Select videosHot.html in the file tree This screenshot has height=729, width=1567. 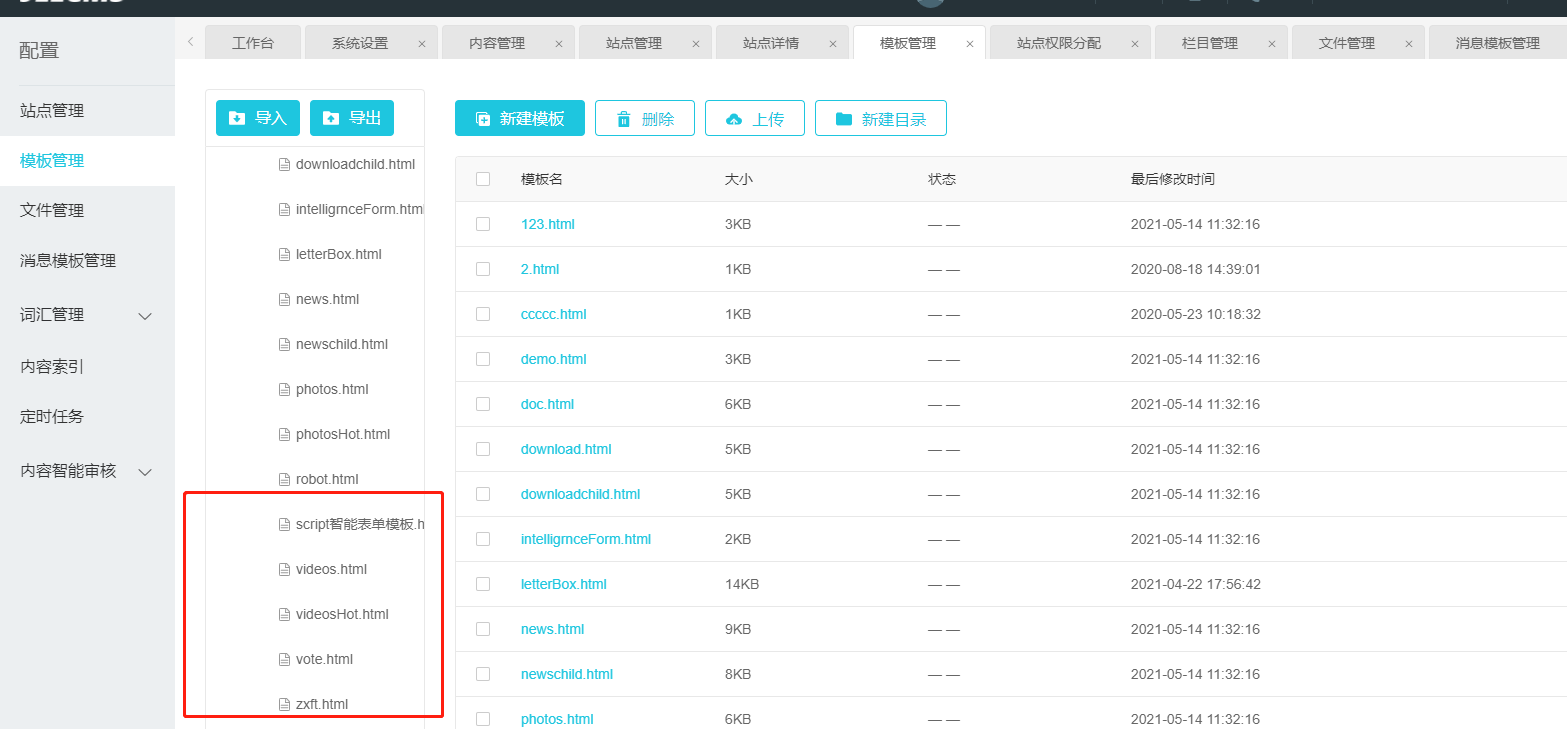coord(342,614)
